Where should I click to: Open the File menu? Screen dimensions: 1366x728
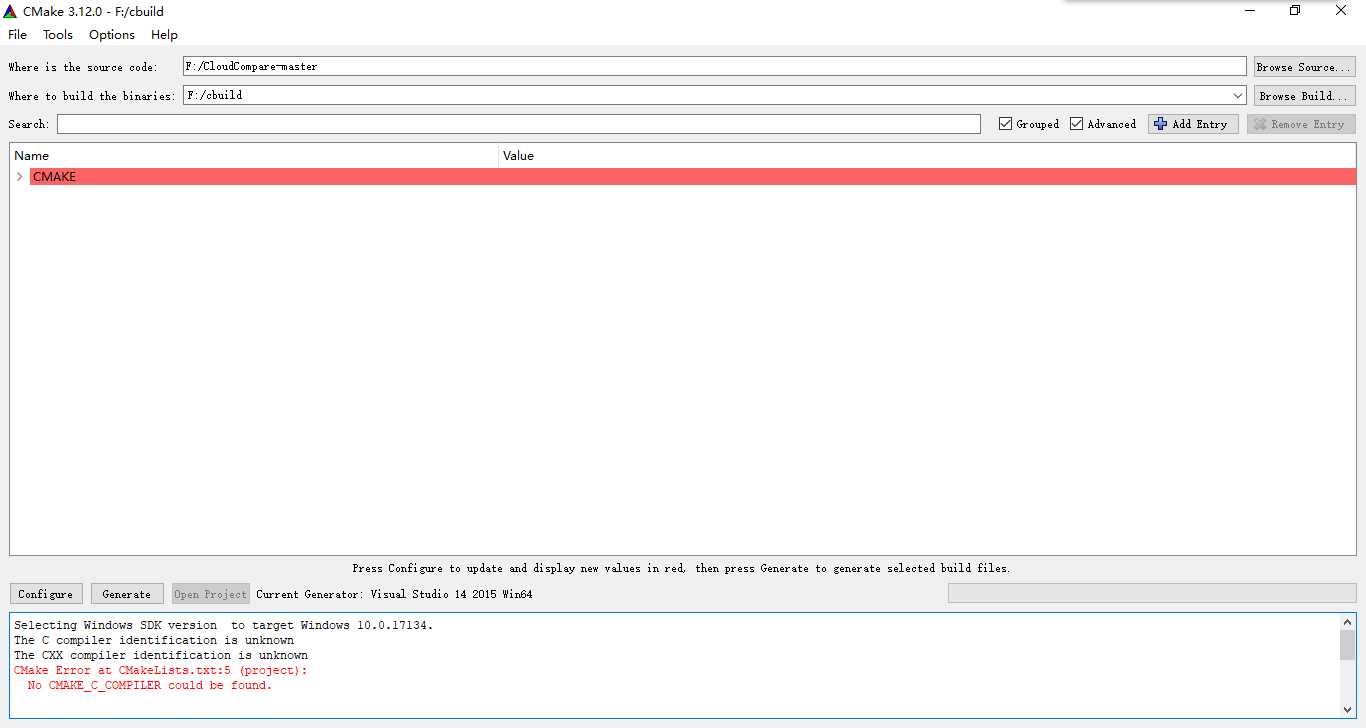coord(17,34)
